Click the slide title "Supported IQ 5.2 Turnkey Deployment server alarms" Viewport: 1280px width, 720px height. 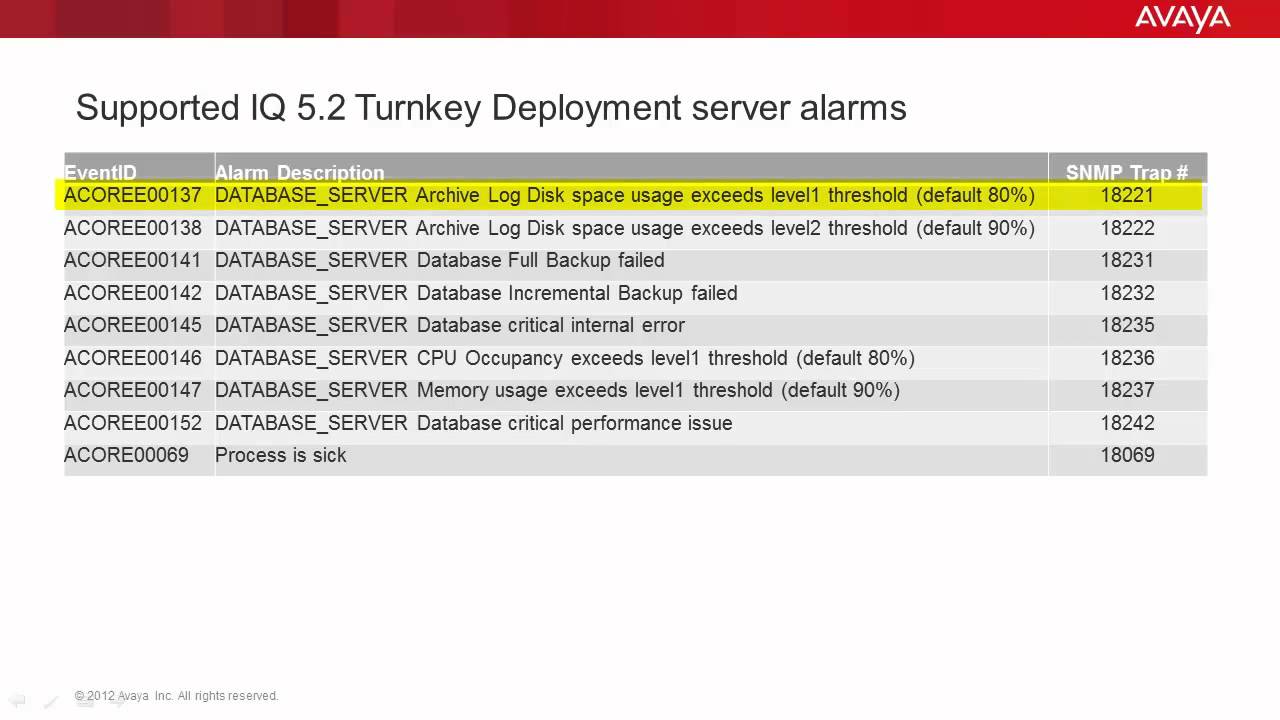[491, 107]
